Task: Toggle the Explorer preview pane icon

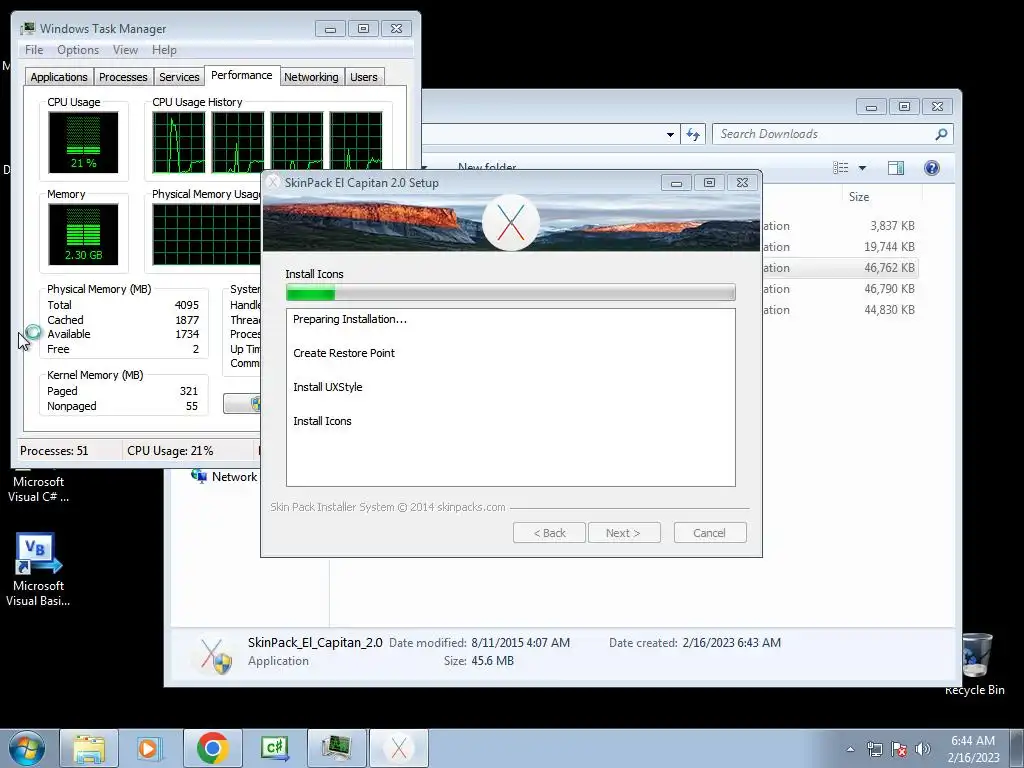Action: tap(896, 168)
